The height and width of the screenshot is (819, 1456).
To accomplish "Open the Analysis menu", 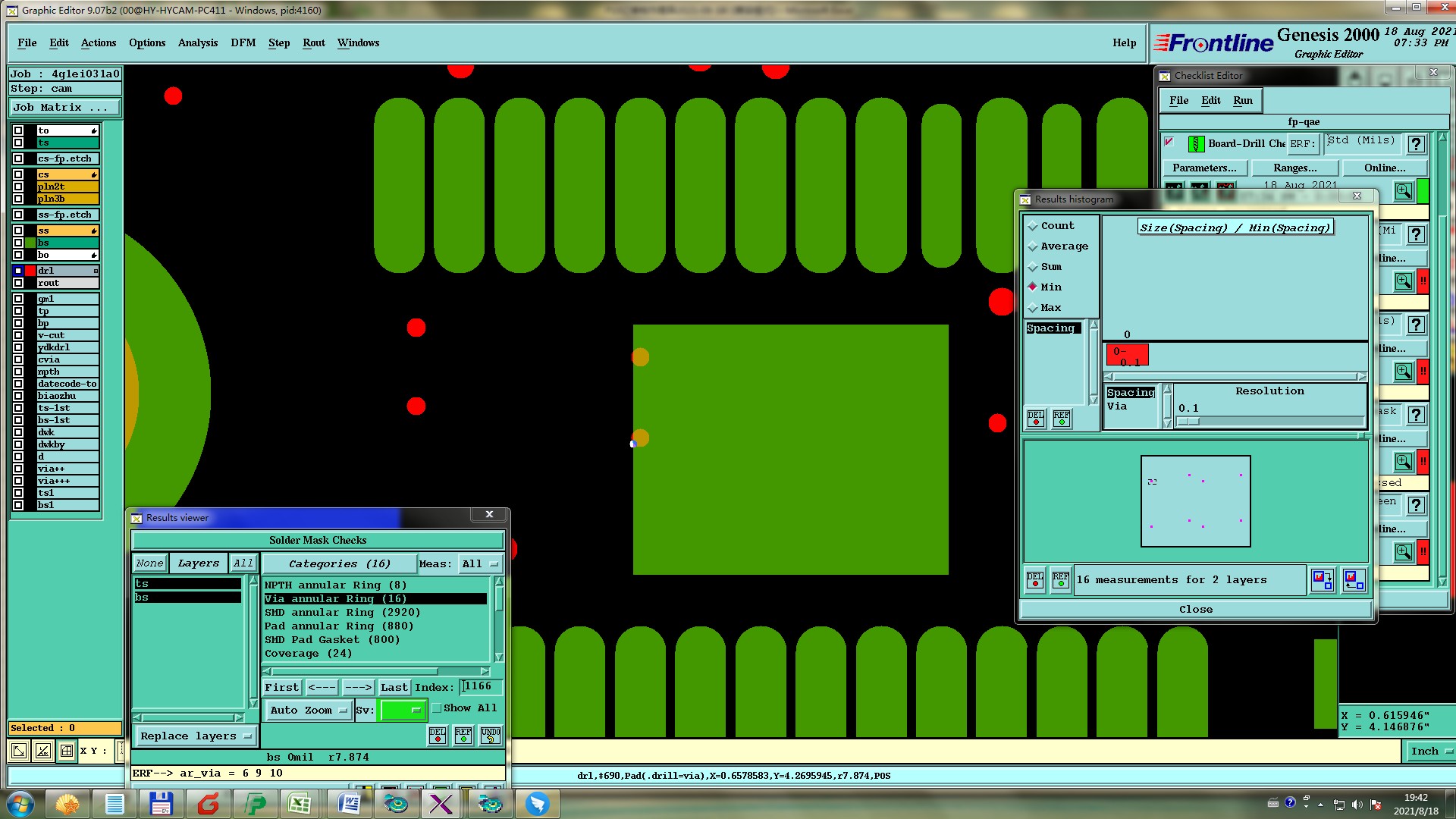I will click(197, 43).
